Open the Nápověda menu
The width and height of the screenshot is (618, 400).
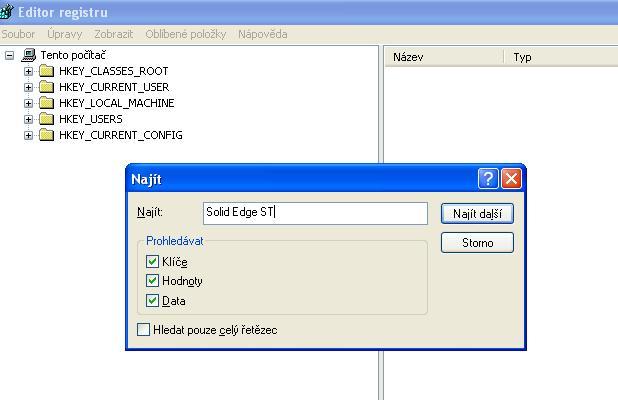[262, 34]
